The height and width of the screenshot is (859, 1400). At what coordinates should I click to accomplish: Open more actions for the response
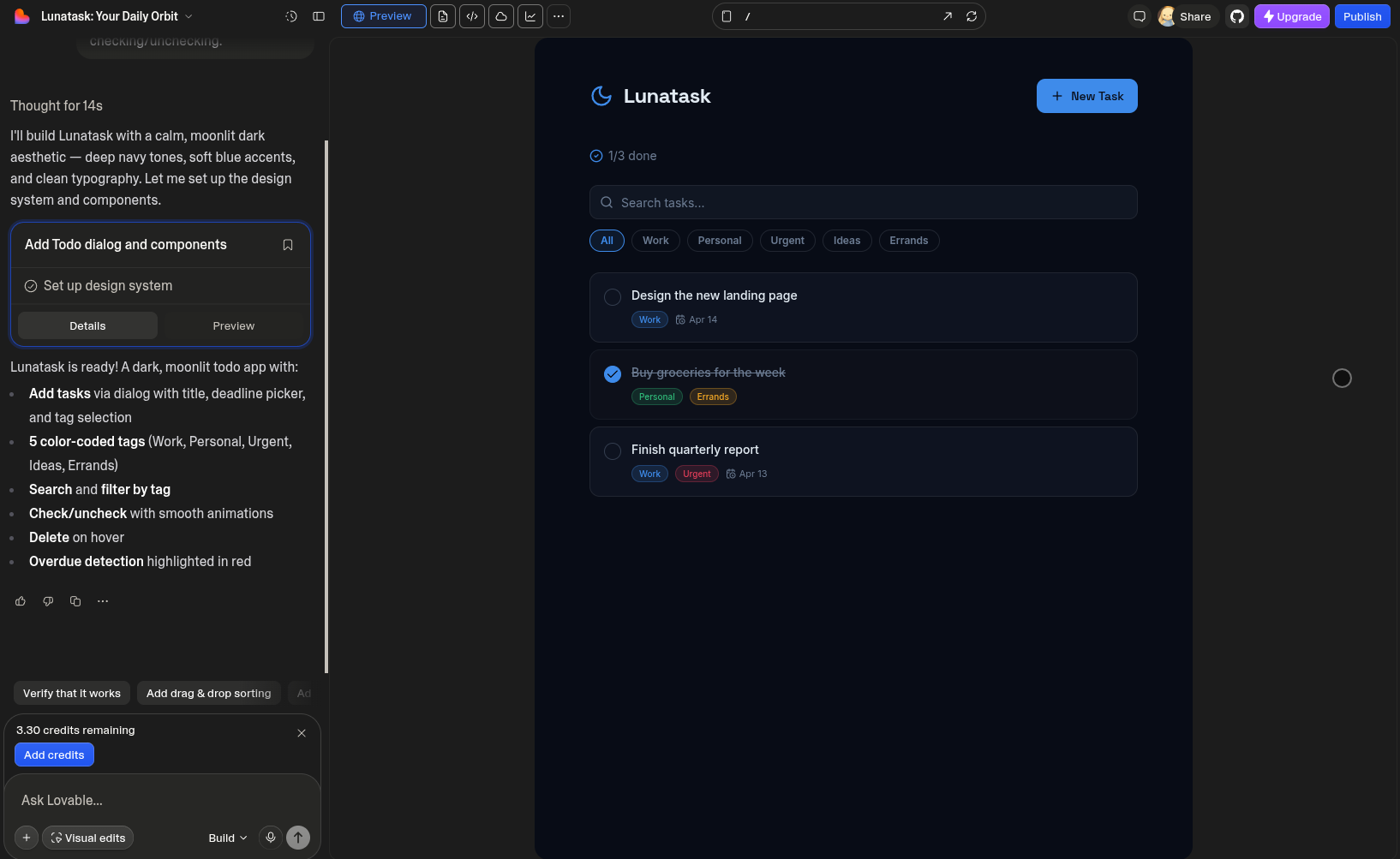103,601
